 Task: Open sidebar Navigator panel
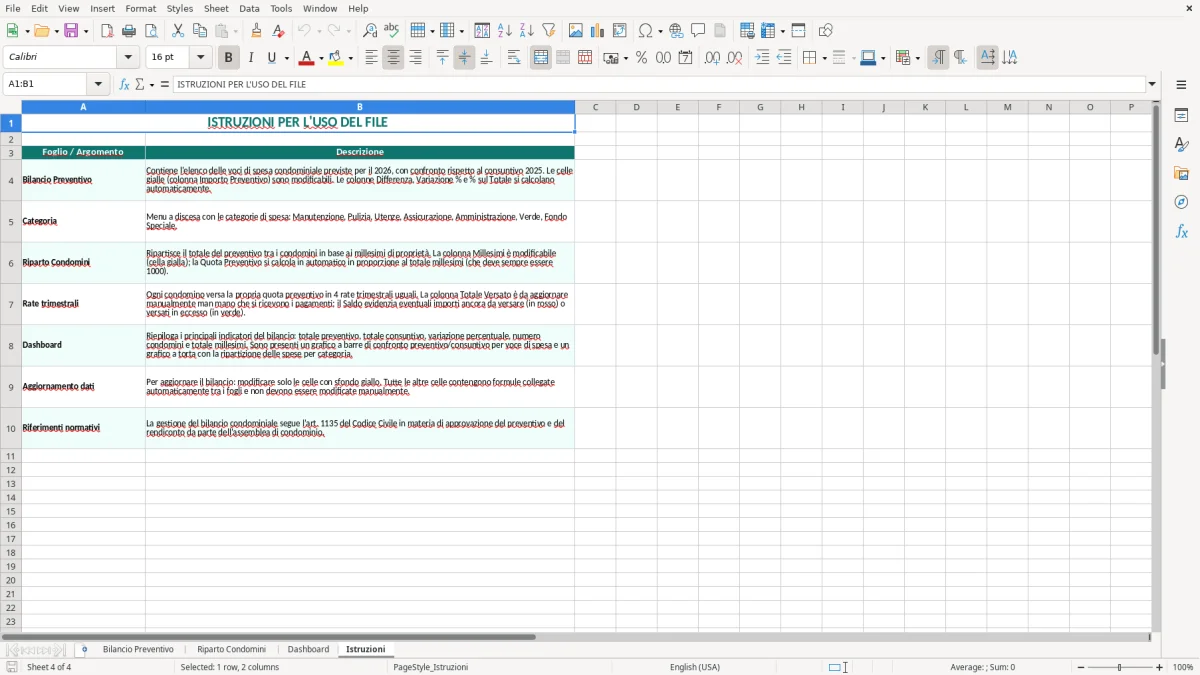[x=1181, y=203]
